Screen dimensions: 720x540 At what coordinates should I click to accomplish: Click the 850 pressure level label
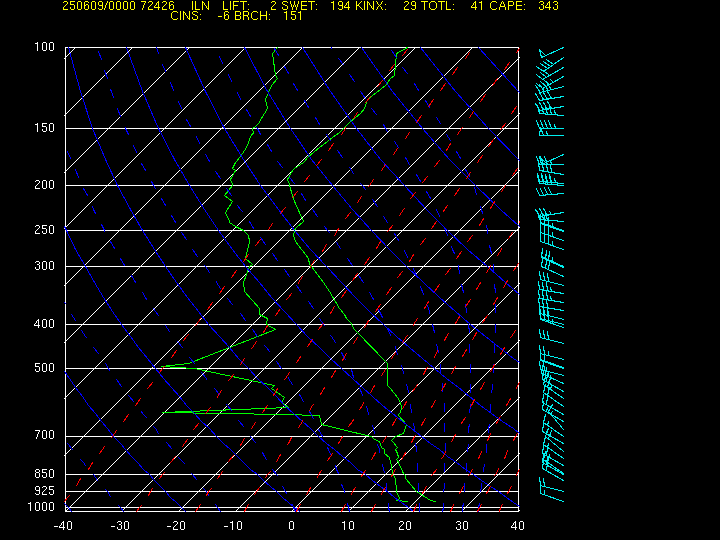(x=45, y=474)
